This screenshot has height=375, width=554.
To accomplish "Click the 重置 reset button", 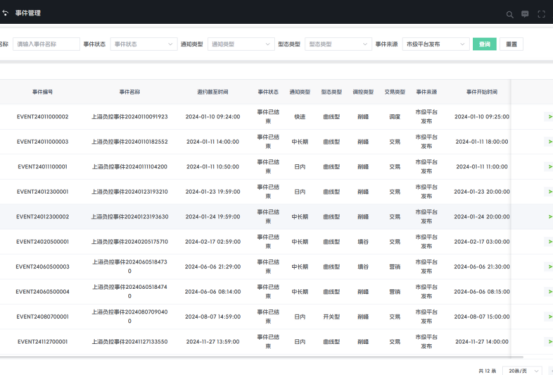I will (511, 44).
